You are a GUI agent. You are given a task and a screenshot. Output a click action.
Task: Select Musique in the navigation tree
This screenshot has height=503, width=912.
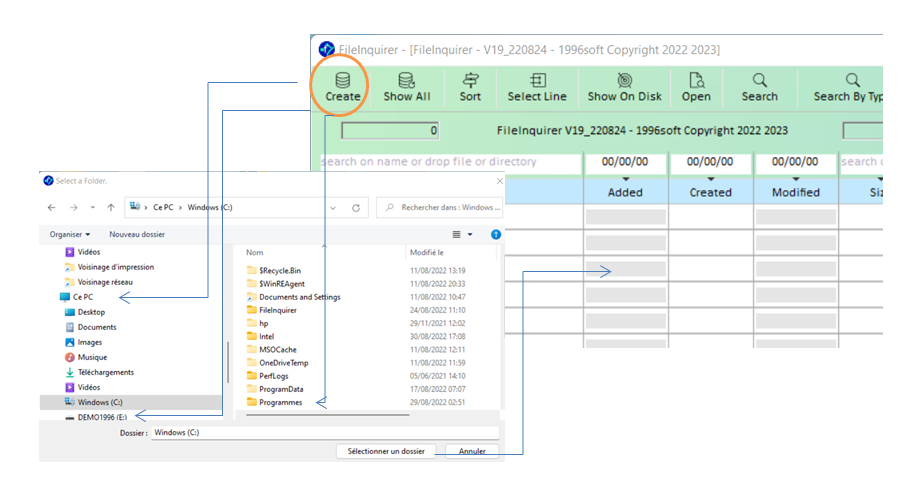click(x=92, y=358)
